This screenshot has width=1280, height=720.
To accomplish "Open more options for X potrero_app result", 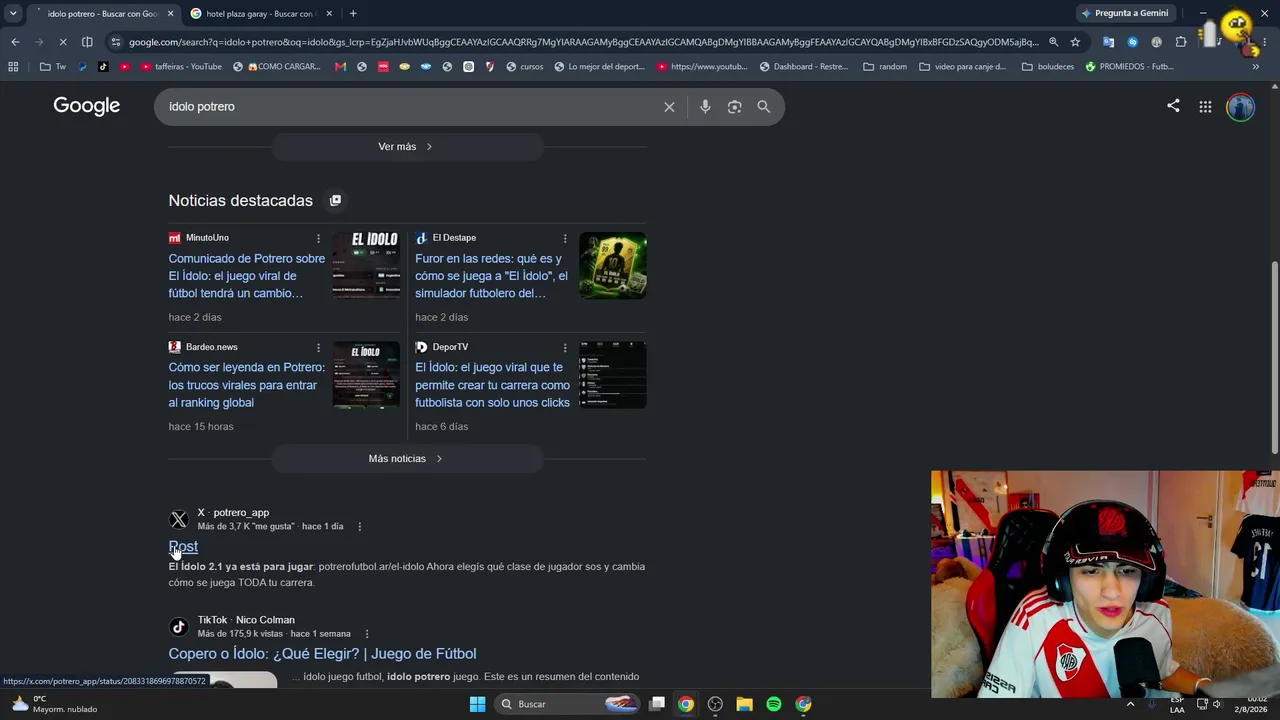I will [x=360, y=527].
